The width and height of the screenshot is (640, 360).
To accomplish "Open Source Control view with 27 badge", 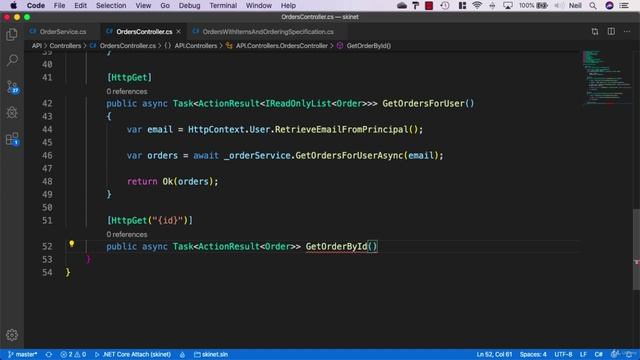I will (x=12, y=87).
